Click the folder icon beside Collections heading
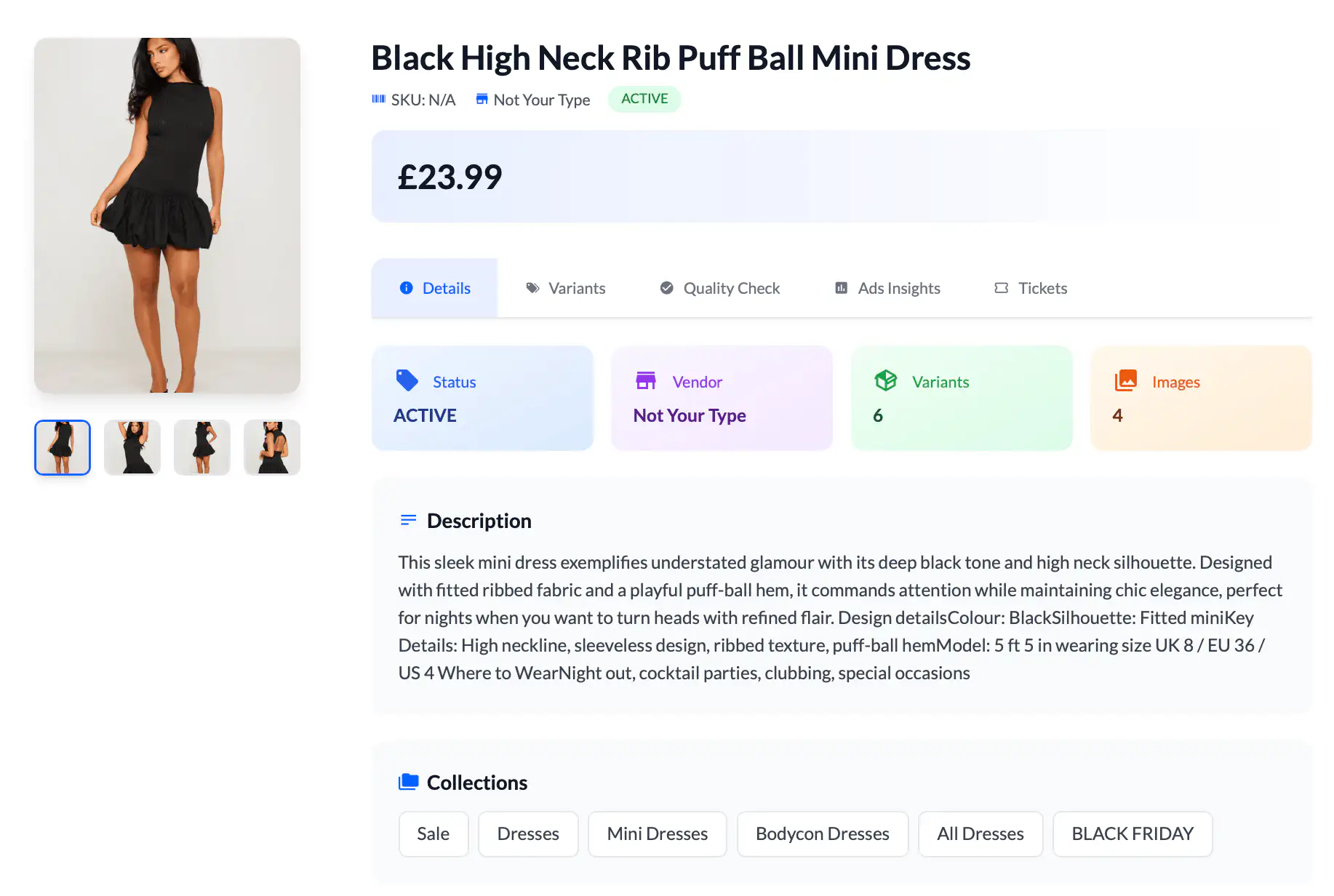The height and width of the screenshot is (896, 1334). (x=409, y=782)
